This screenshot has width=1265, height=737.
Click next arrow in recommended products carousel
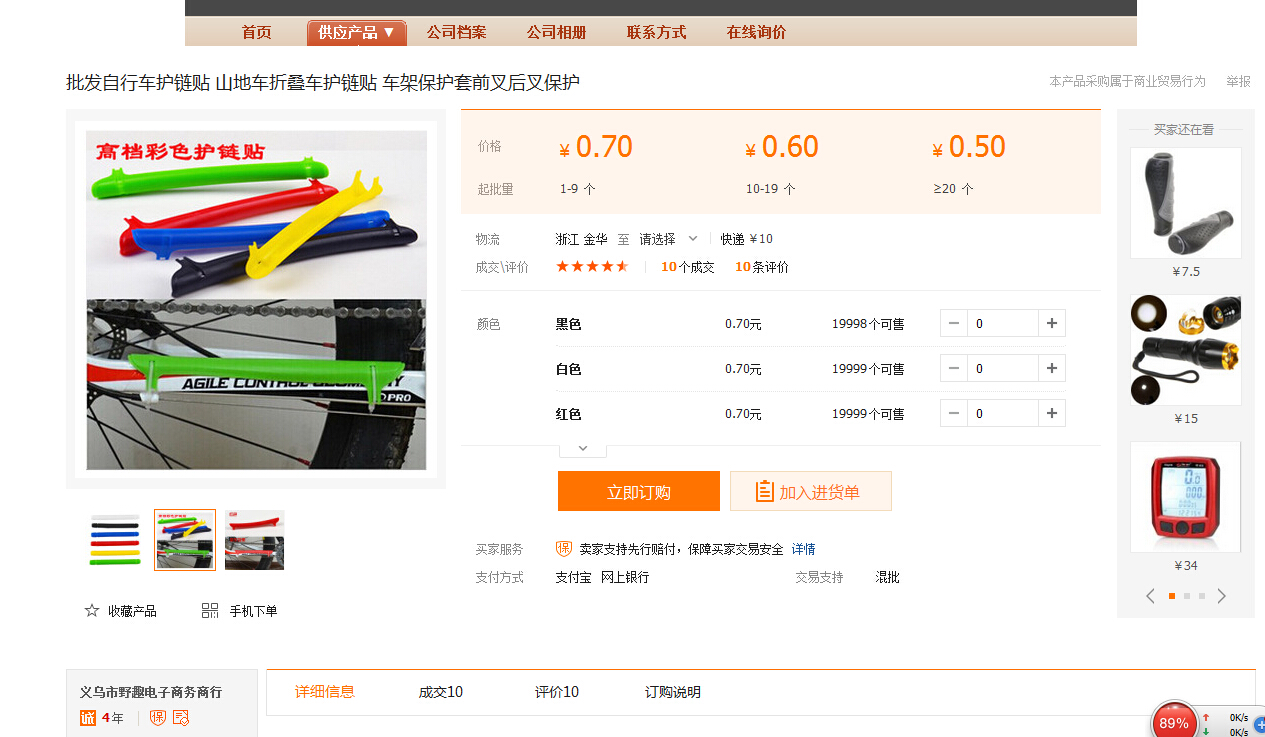pos(1221,596)
